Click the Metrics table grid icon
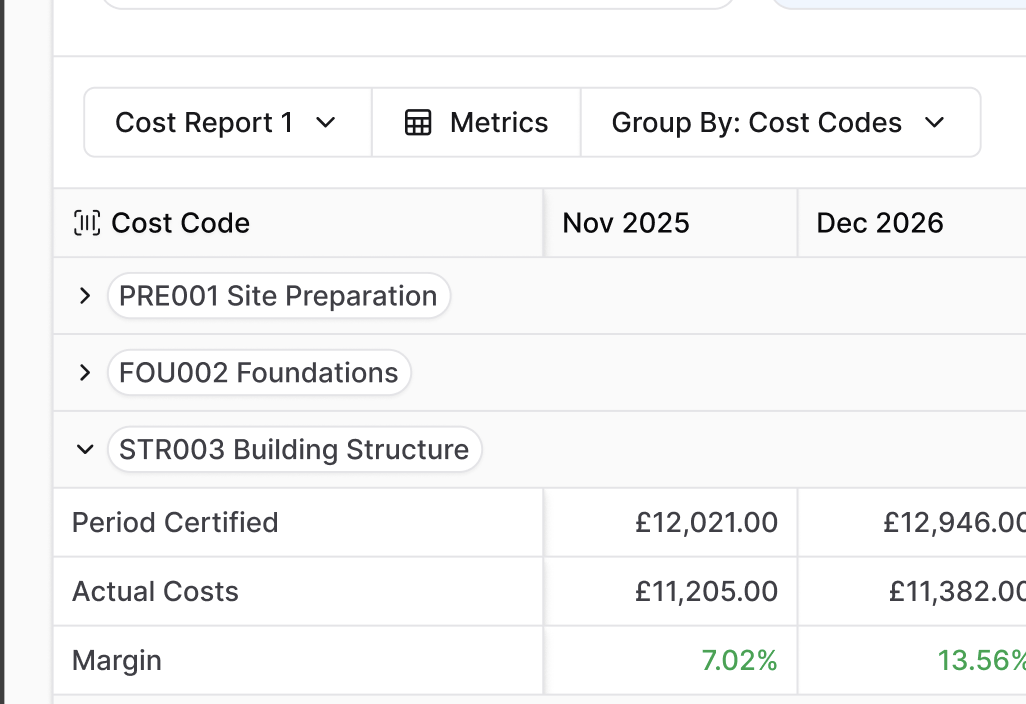The width and height of the screenshot is (1026, 704). [x=418, y=123]
